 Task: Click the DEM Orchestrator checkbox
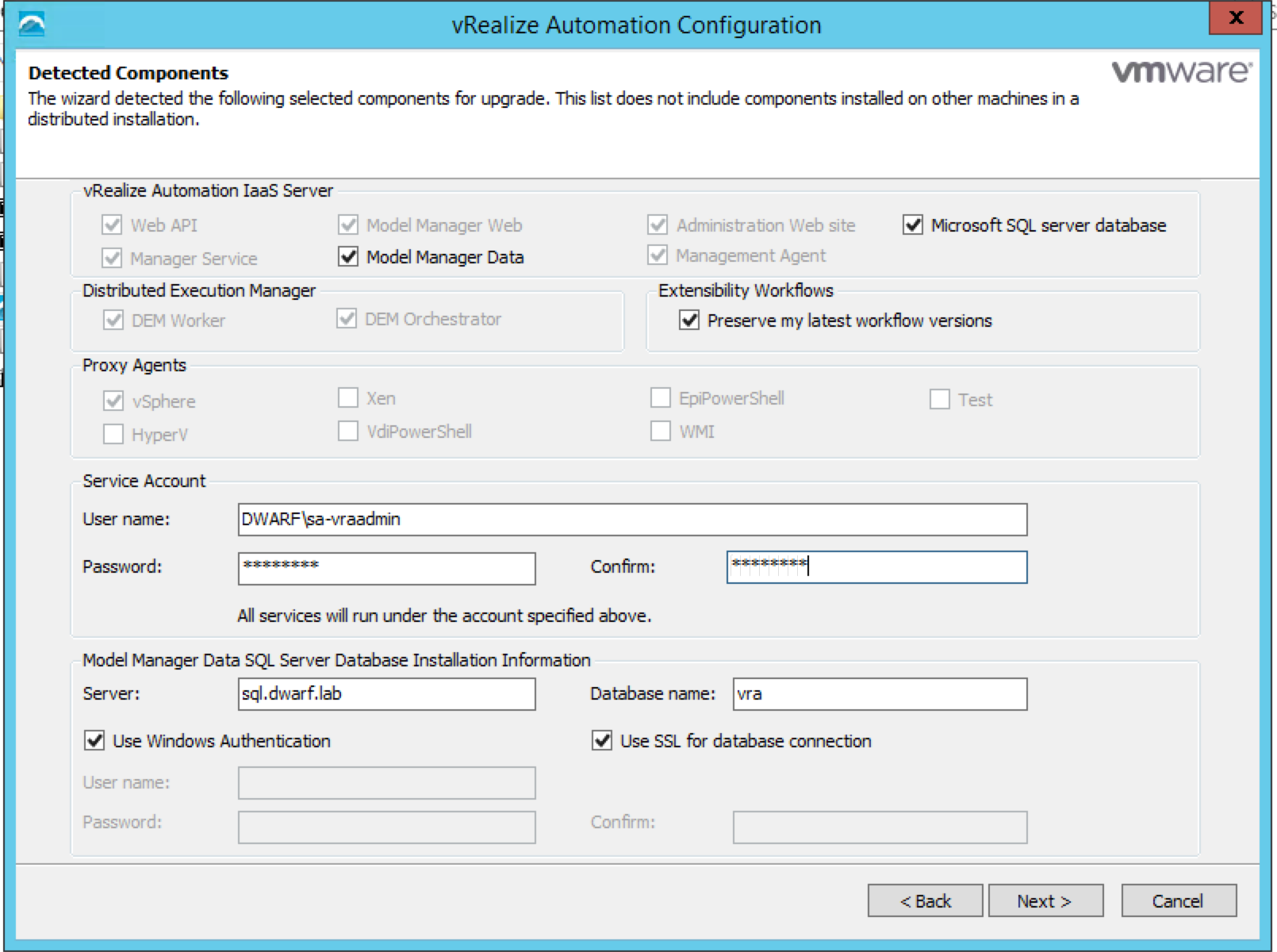pyautogui.click(x=347, y=319)
